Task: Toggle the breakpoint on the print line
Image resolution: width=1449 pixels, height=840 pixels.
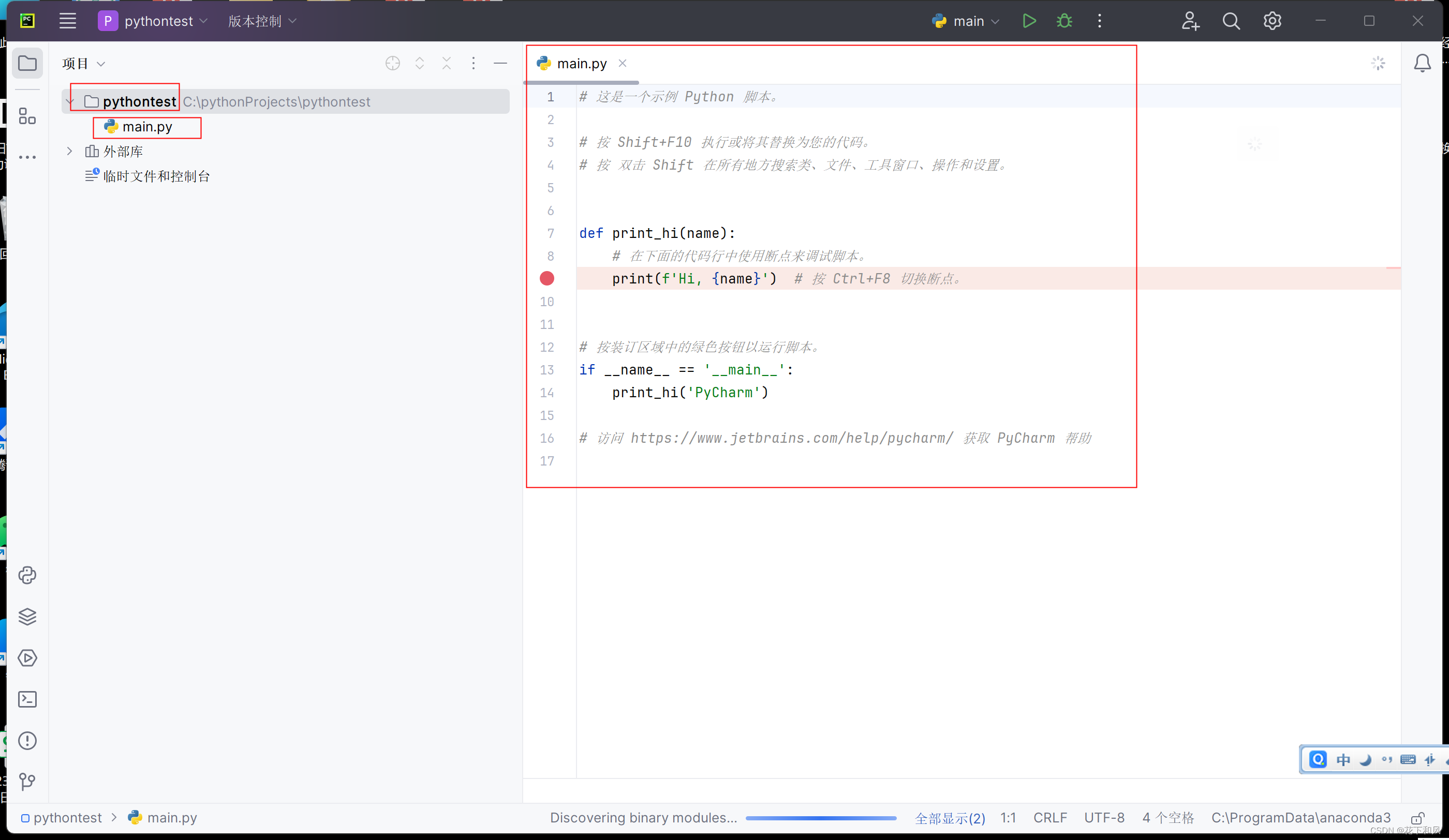Action: tap(547, 279)
